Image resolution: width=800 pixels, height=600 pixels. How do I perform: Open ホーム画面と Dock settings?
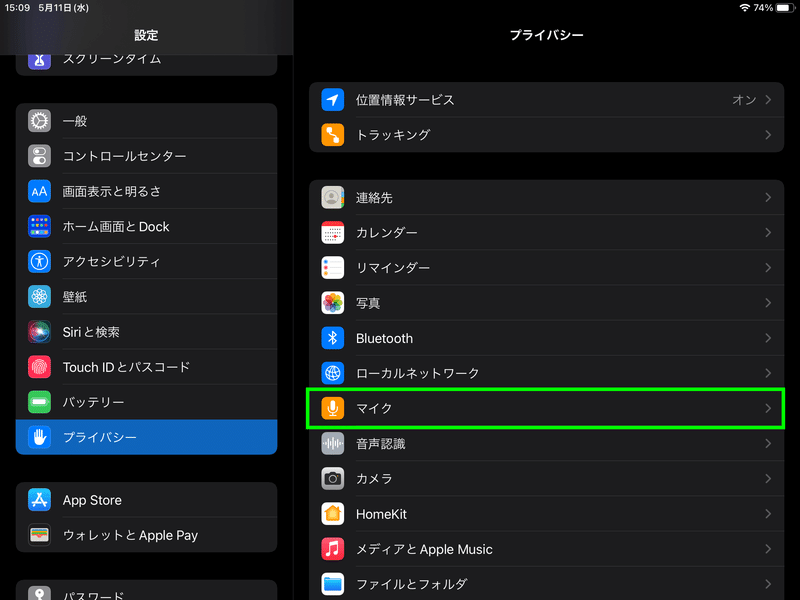tap(146, 227)
